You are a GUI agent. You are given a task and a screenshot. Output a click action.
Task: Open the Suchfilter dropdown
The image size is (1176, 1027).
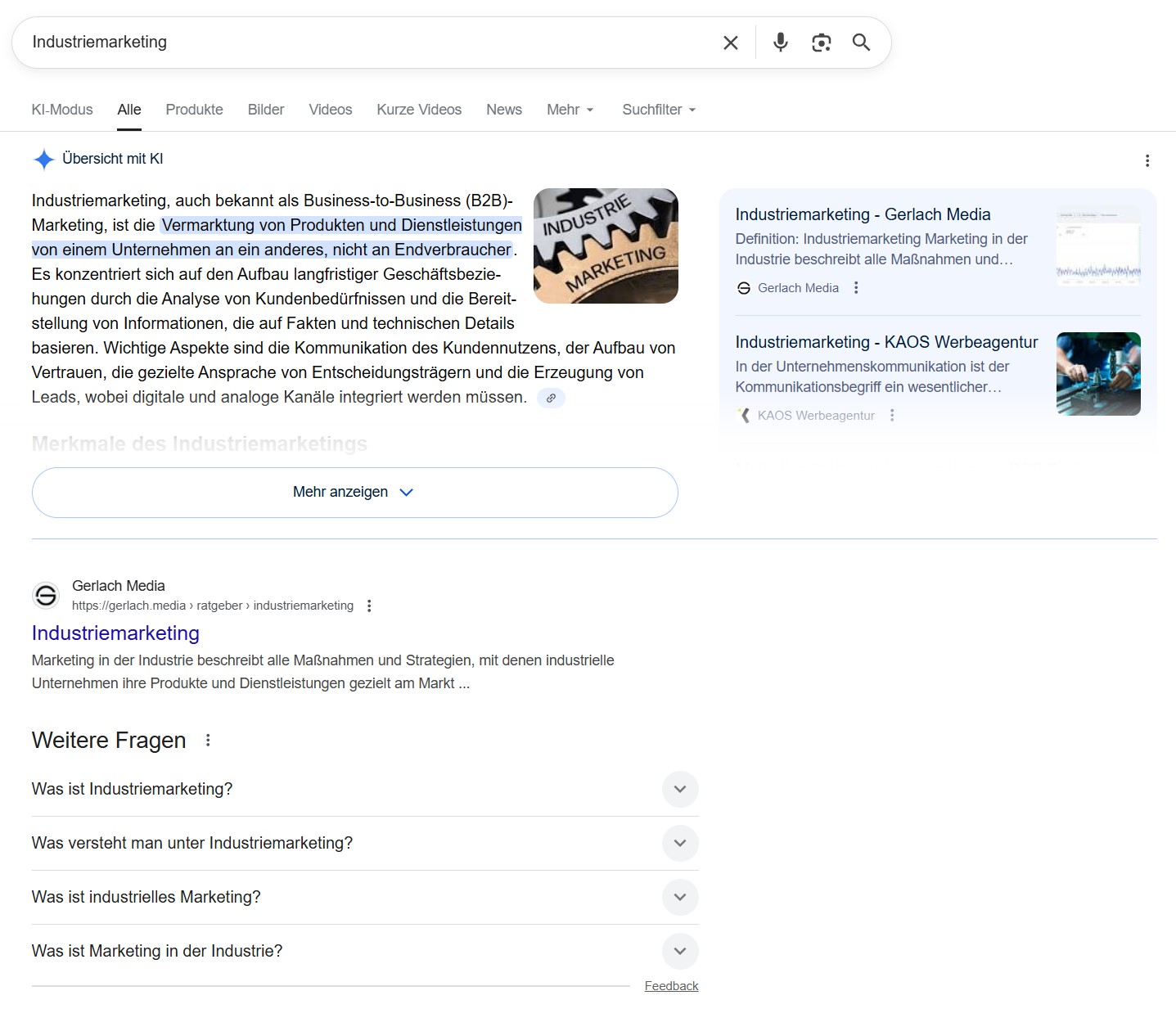[x=657, y=109]
